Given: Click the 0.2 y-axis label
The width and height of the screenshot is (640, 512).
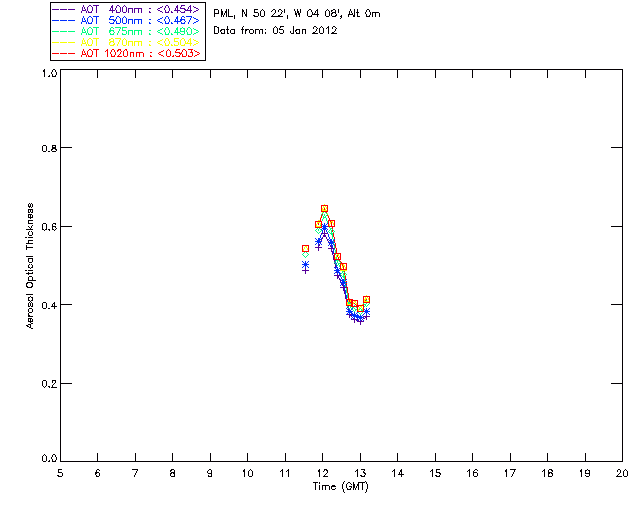Looking at the screenshot, I should [49, 383].
